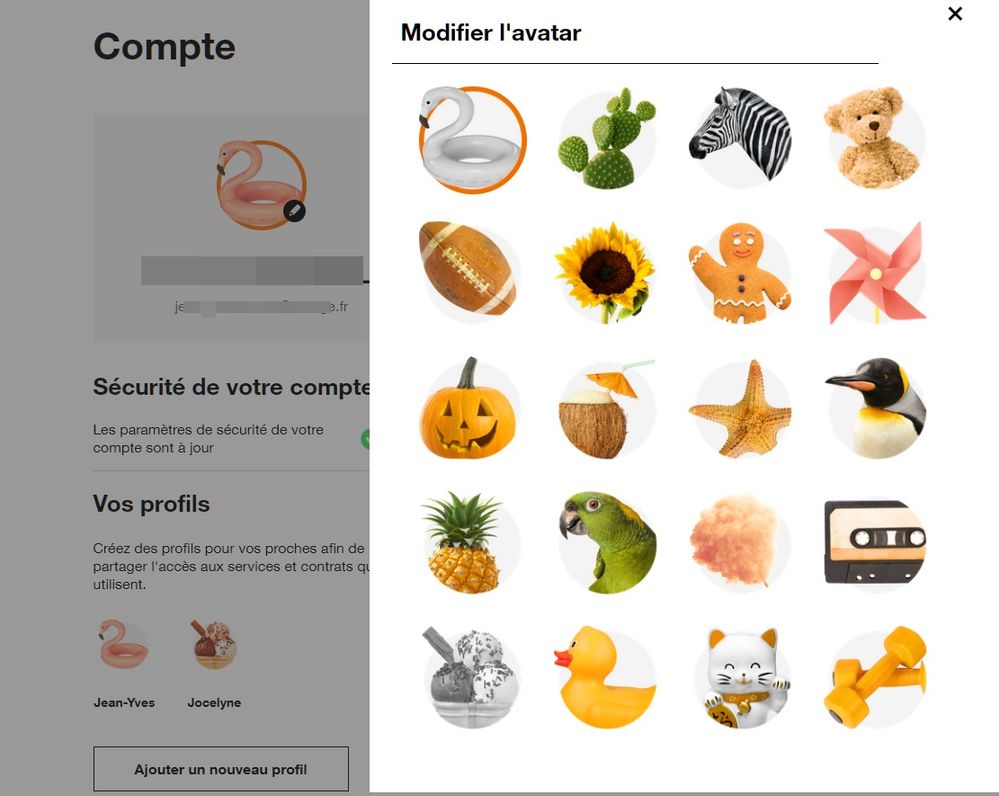Select the cactus avatar
The width and height of the screenshot is (999, 796).
tap(607, 139)
